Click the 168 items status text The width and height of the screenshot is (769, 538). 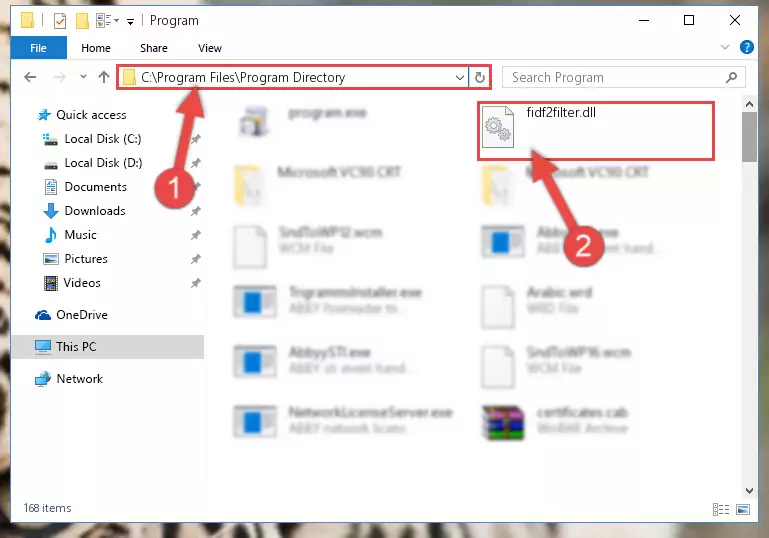click(x=48, y=508)
